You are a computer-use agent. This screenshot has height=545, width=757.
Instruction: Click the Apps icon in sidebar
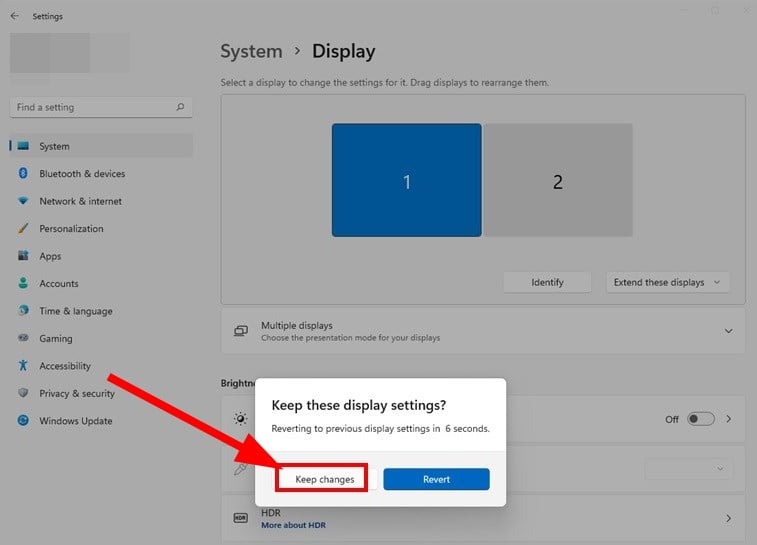click(x=23, y=255)
